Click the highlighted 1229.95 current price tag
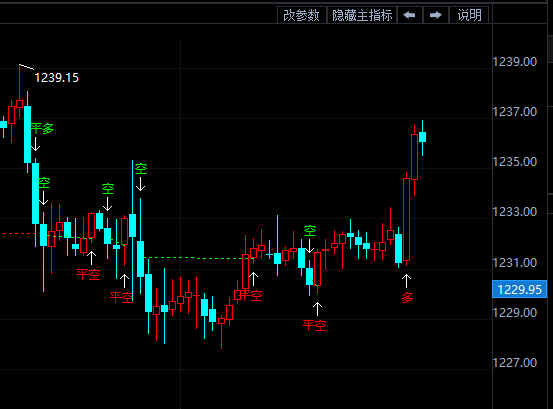The width and height of the screenshot is (553, 409). 519,289
